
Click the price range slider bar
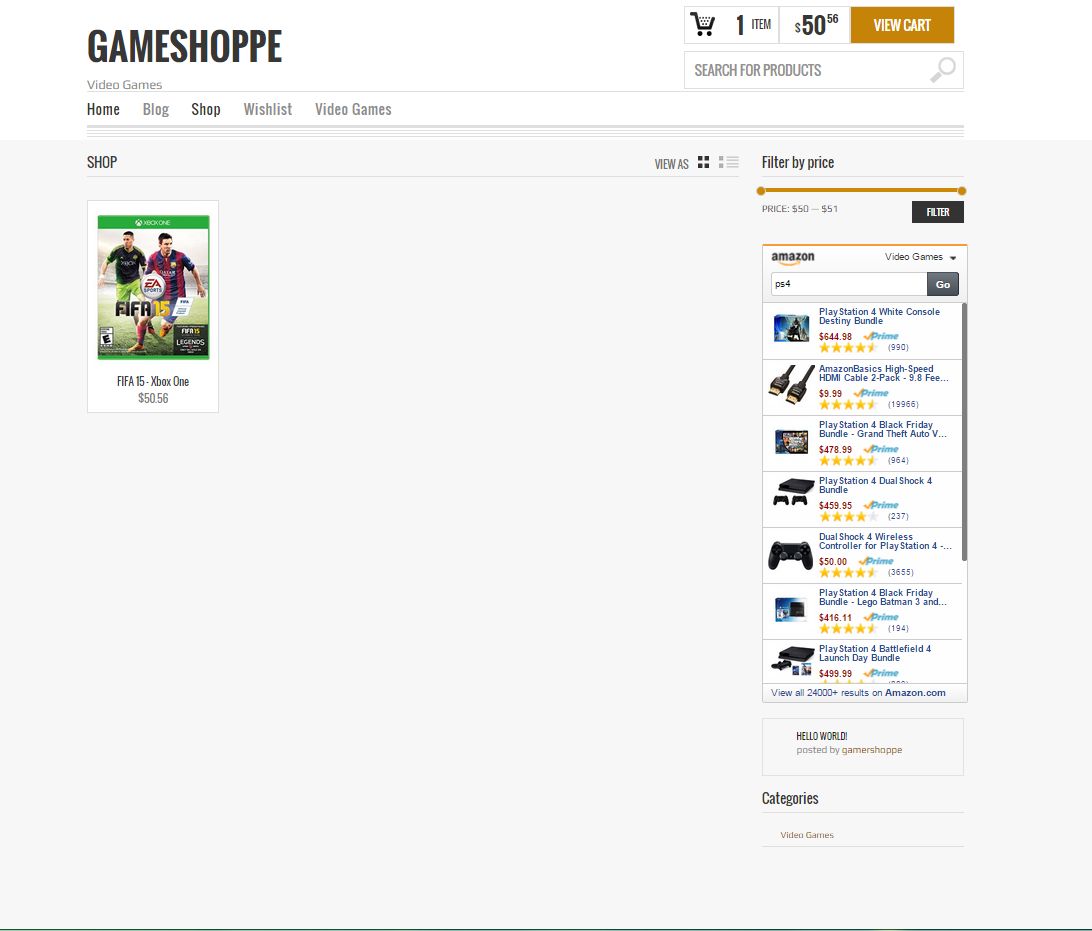click(861, 190)
